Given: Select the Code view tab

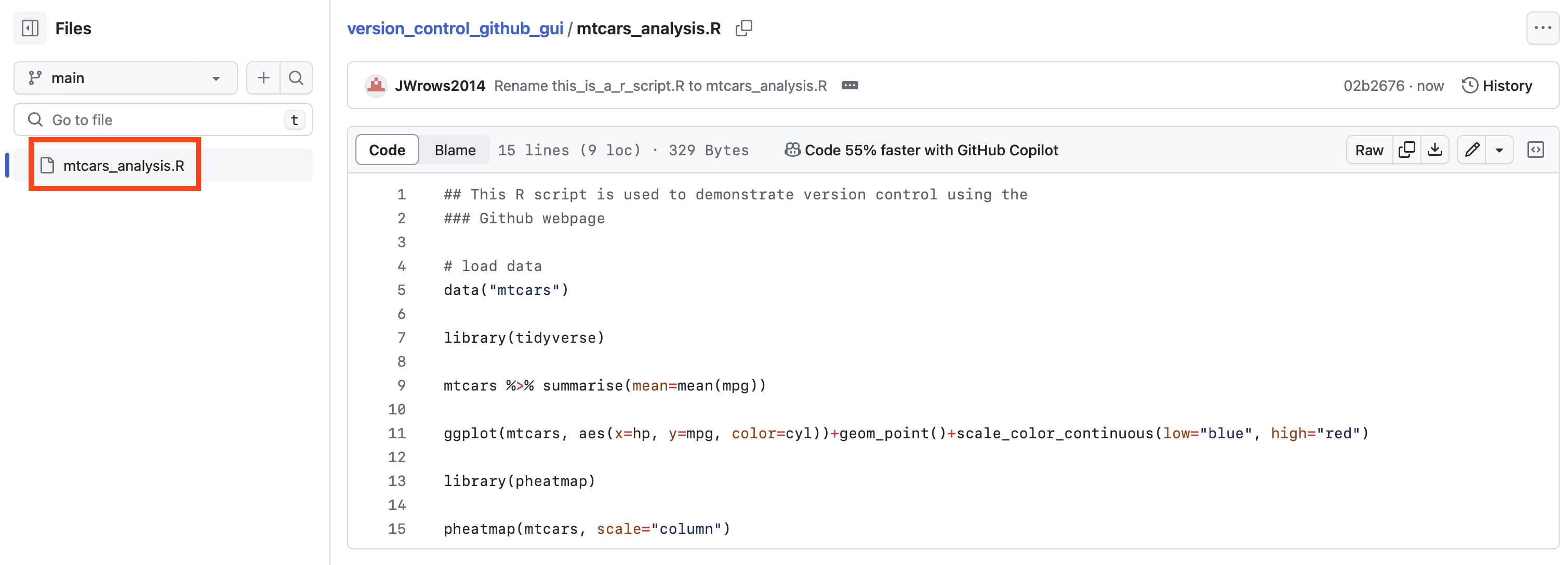Looking at the screenshot, I should 387,150.
